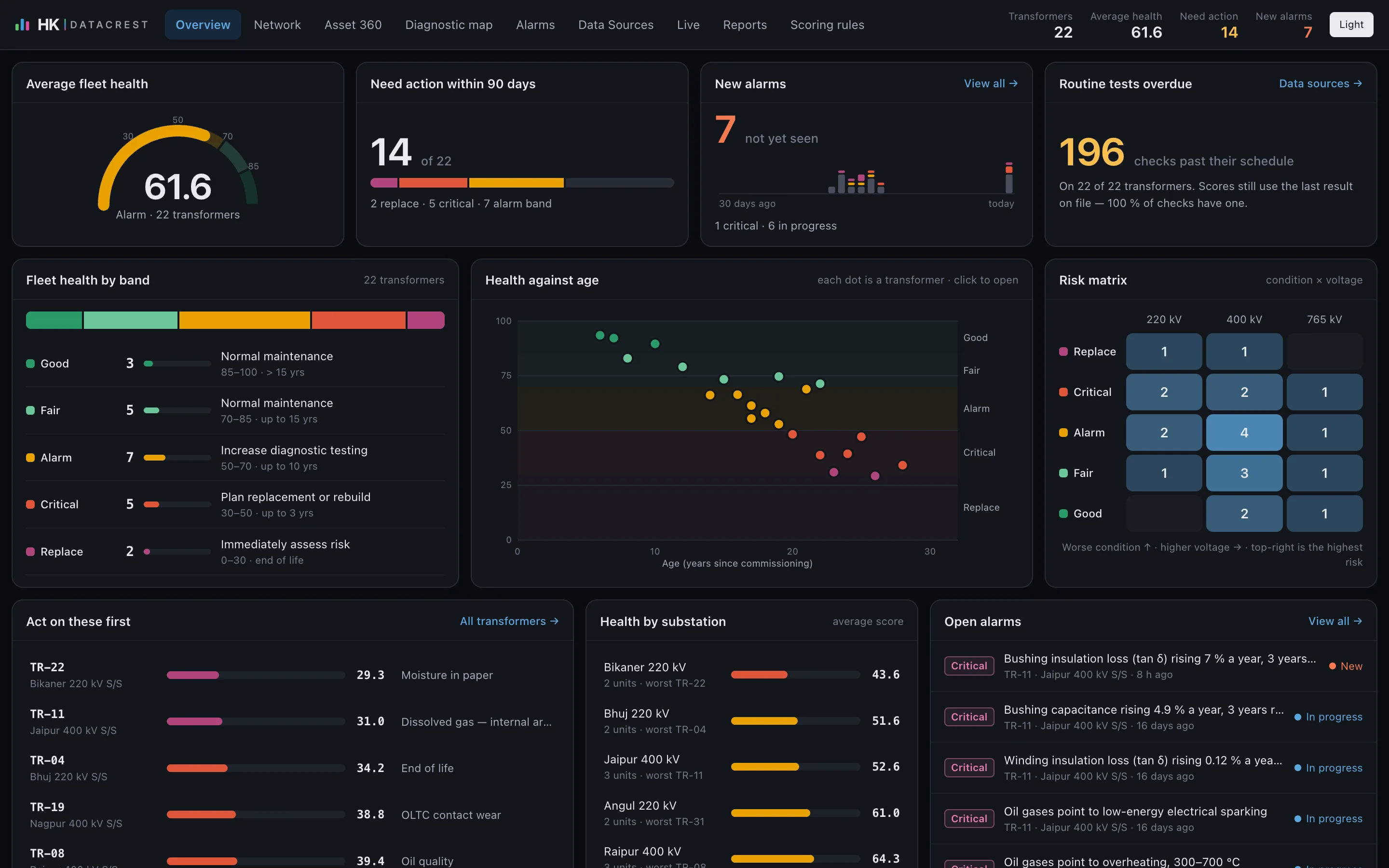Switch to the Overview tab
Screen dimensions: 1389x868
[x=203, y=25]
